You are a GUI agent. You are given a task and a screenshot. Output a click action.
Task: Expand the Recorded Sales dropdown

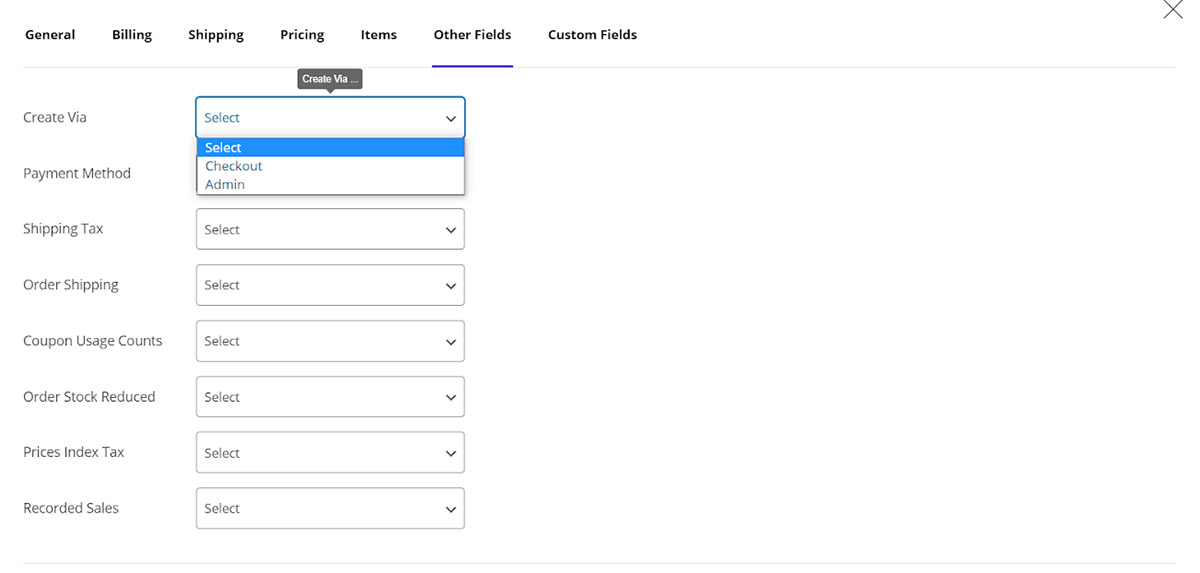(x=330, y=508)
